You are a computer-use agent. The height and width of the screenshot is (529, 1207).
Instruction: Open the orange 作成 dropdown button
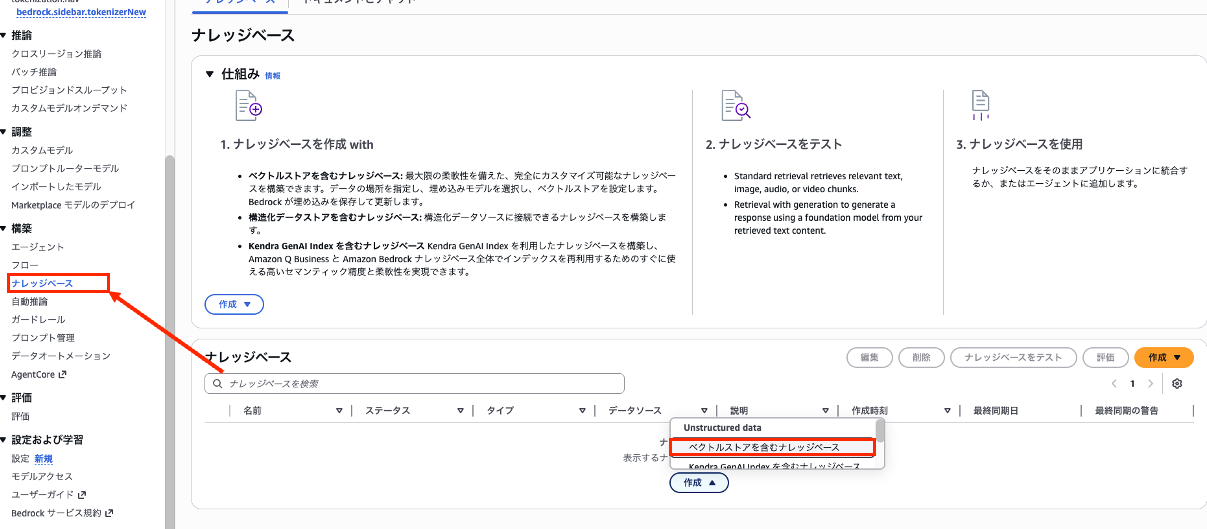1164,357
